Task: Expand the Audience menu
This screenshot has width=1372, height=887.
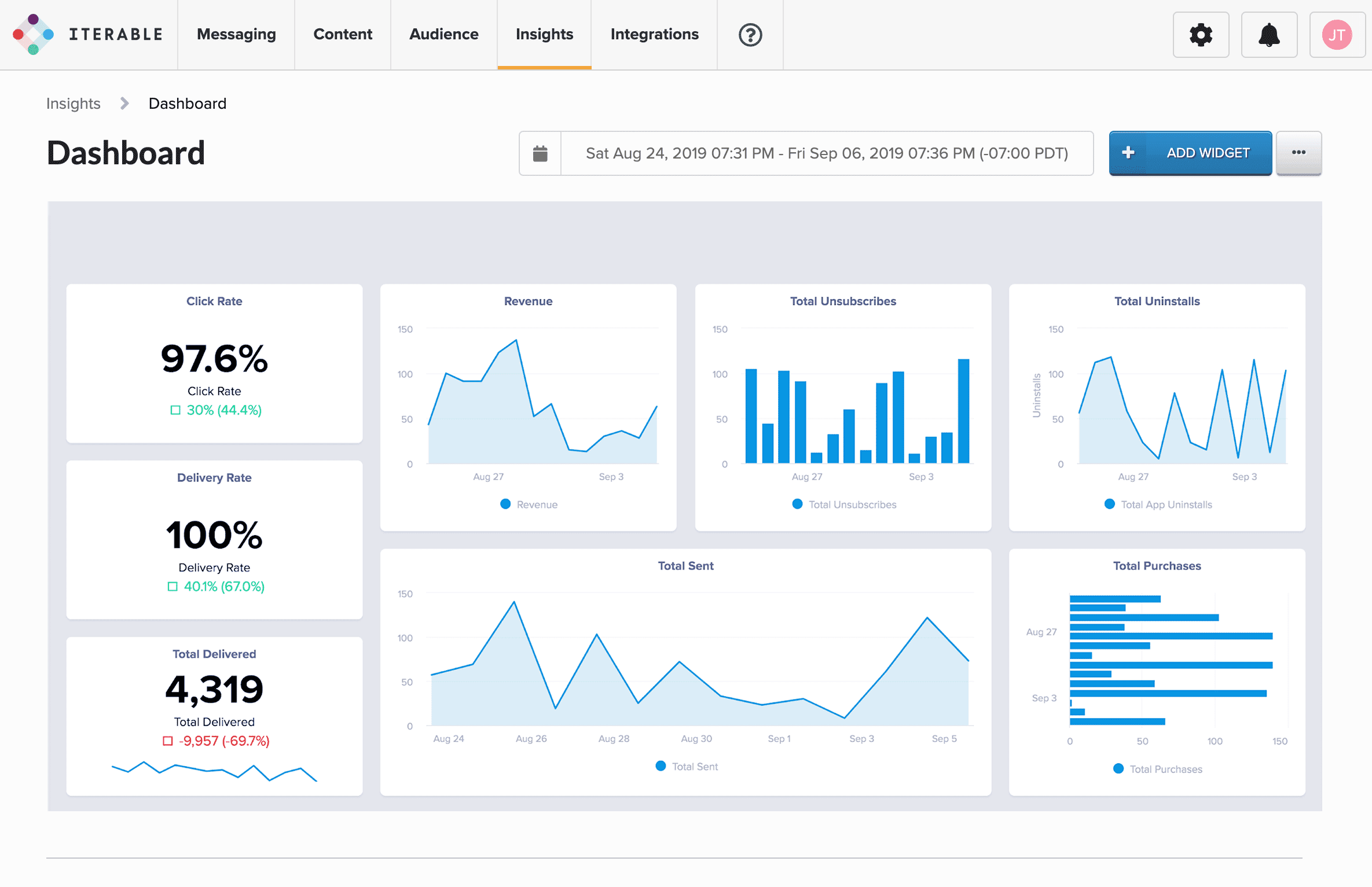Action: point(443,34)
